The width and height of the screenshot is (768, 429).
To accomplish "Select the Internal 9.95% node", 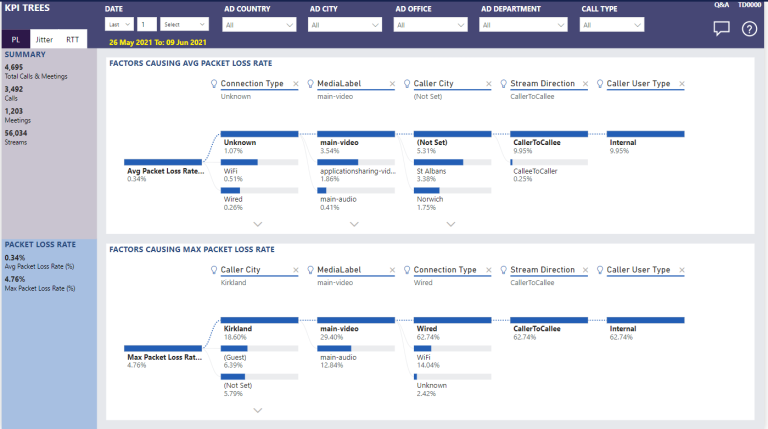I will [646, 143].
